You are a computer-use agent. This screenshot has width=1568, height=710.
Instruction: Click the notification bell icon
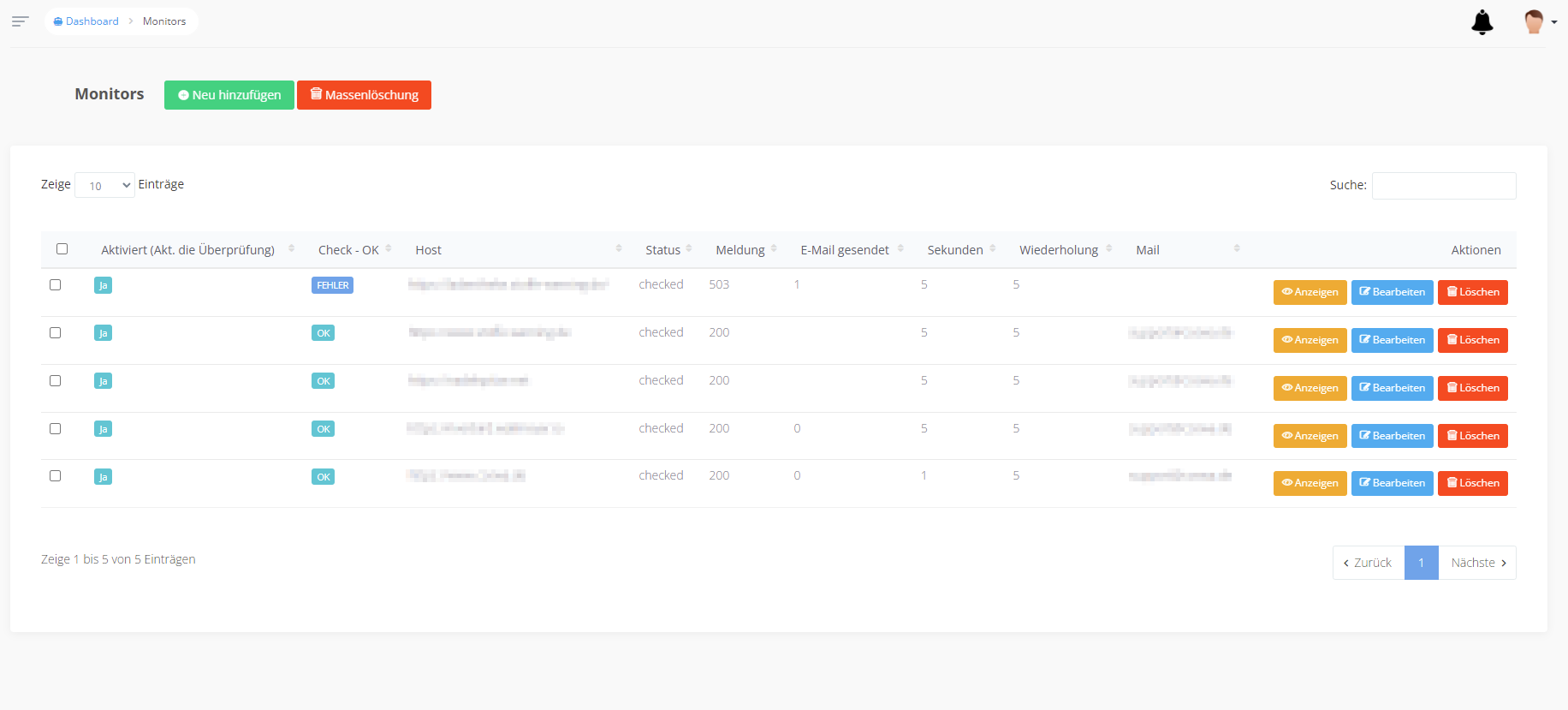coord(1482,22)
